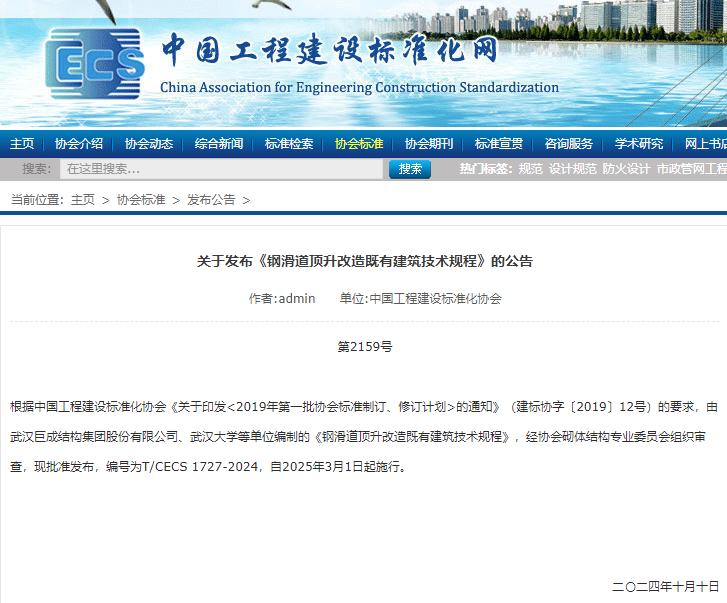Go to the 标准宣贯 section

[x=499, y=144]
